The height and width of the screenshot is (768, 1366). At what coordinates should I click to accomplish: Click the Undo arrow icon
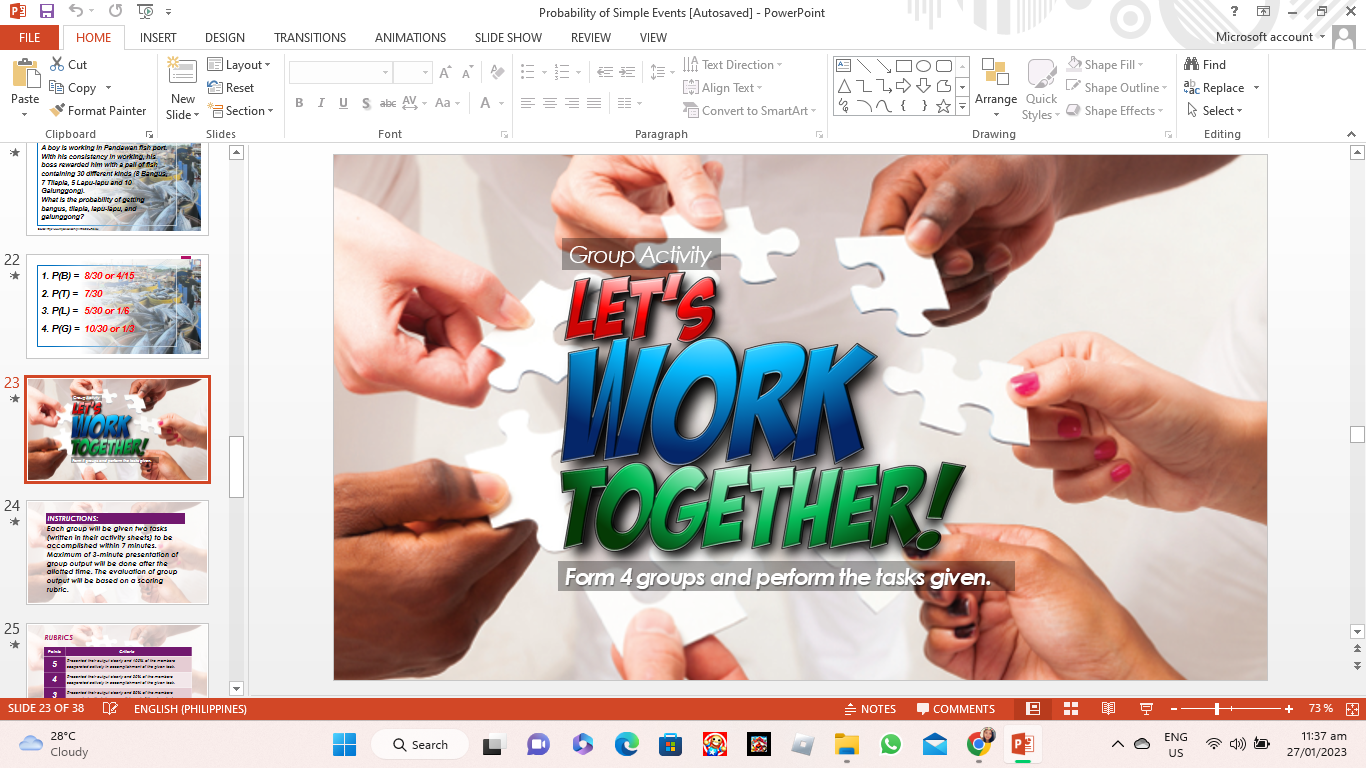coord(78,11)
